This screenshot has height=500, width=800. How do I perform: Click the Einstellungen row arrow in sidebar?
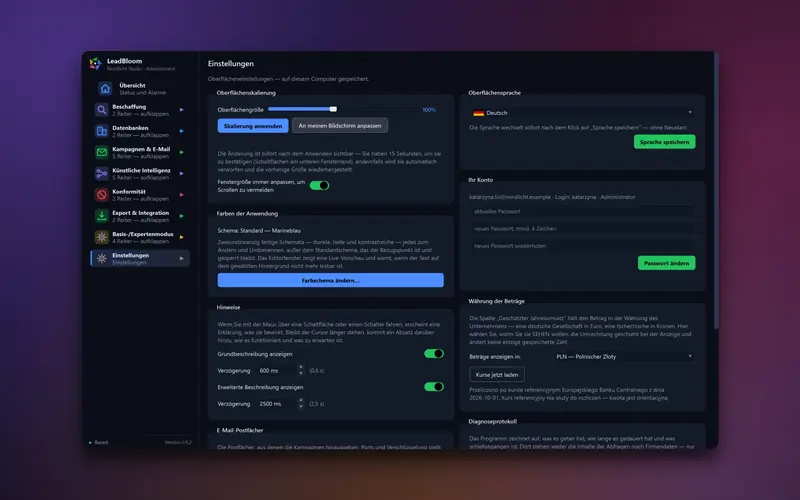(182, 259)
